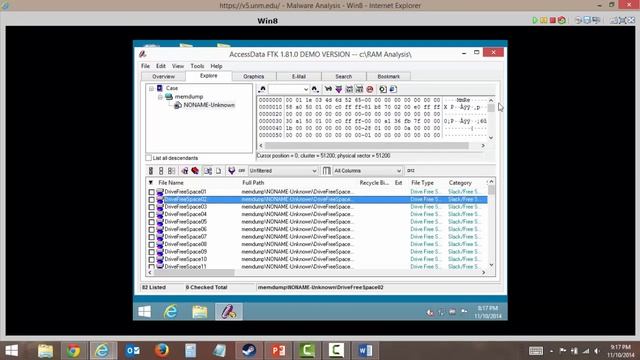Click the file list vertical scrollbar down arrow
This screenshot has height=360, width=640.
[491, 265]
